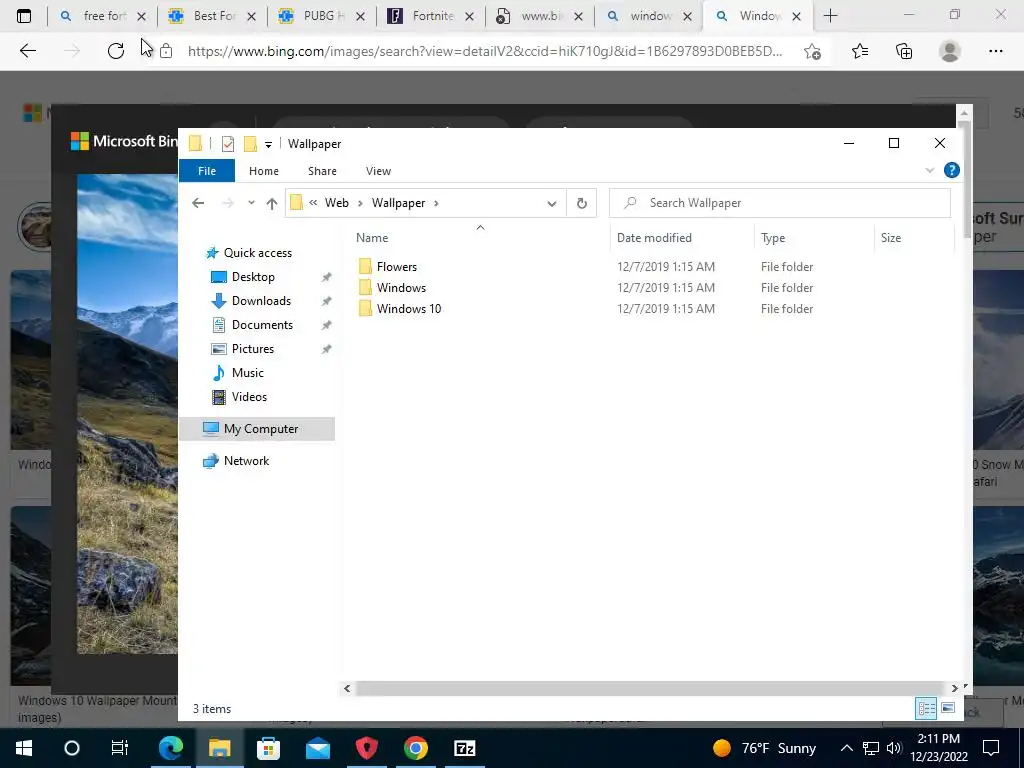Show hidden system tray icons

[846, 748]
